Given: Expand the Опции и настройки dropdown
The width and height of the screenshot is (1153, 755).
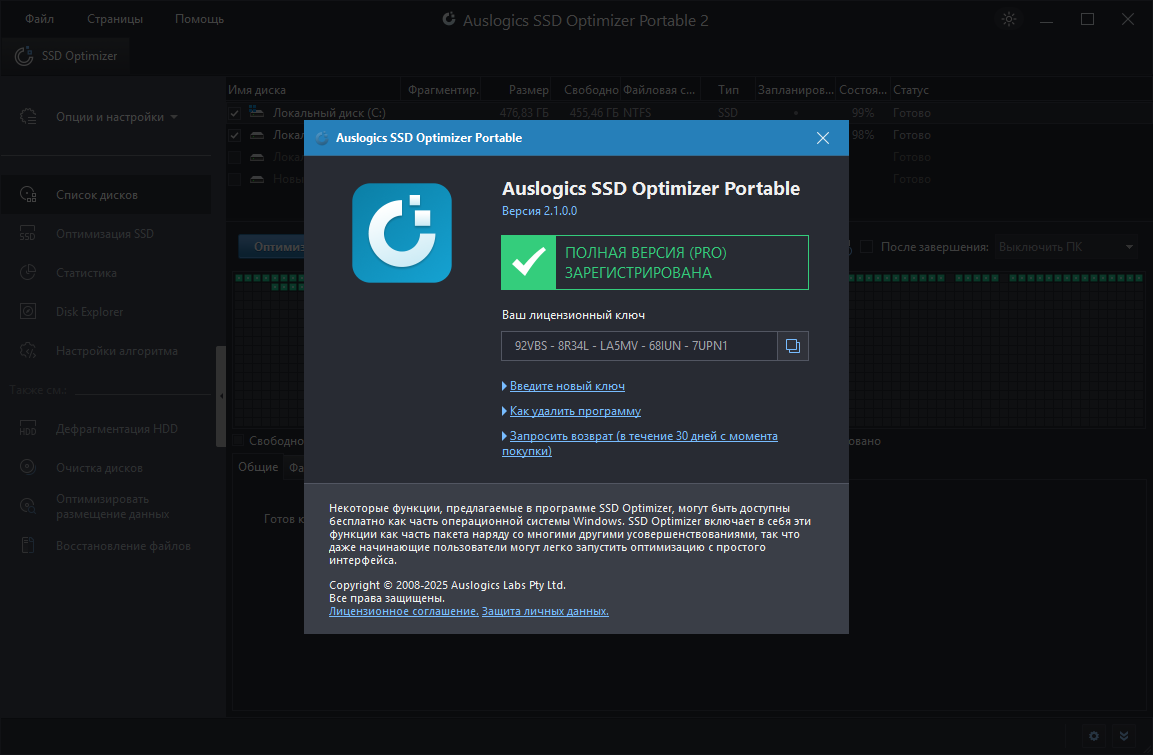Looking at the screenshot, I should 116,117.
